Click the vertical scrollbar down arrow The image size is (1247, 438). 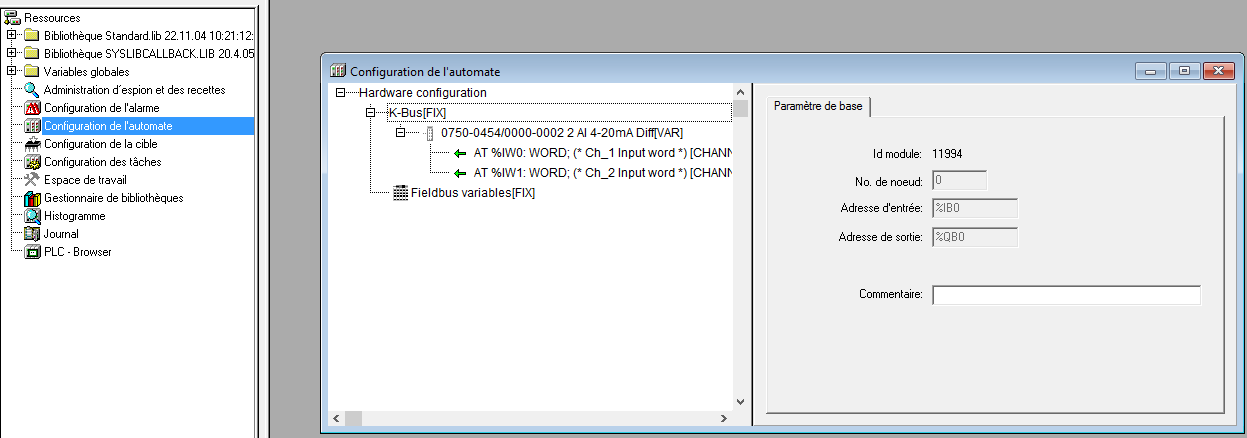click(741, 401)
